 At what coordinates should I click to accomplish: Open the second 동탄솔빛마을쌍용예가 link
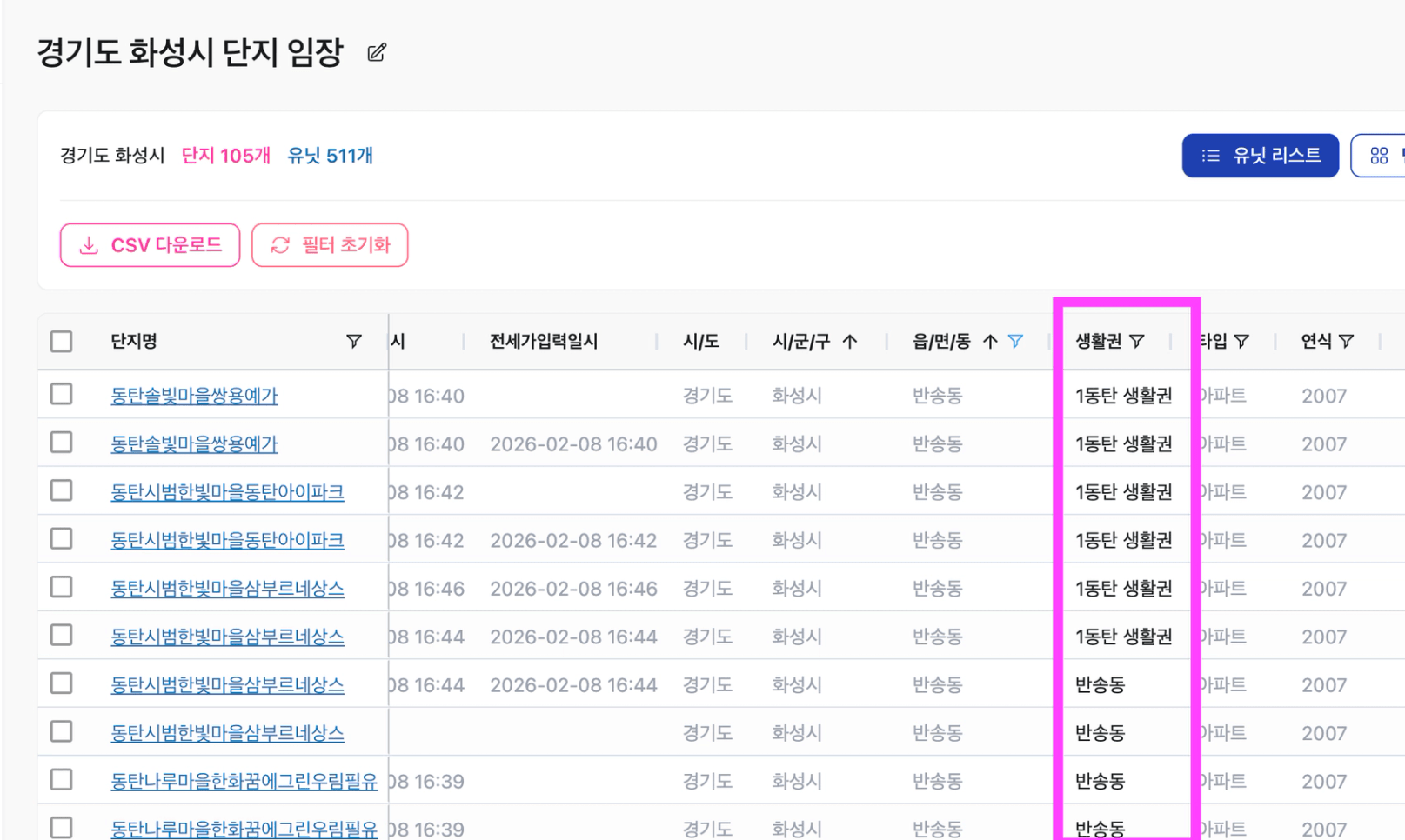click(194, 444)
